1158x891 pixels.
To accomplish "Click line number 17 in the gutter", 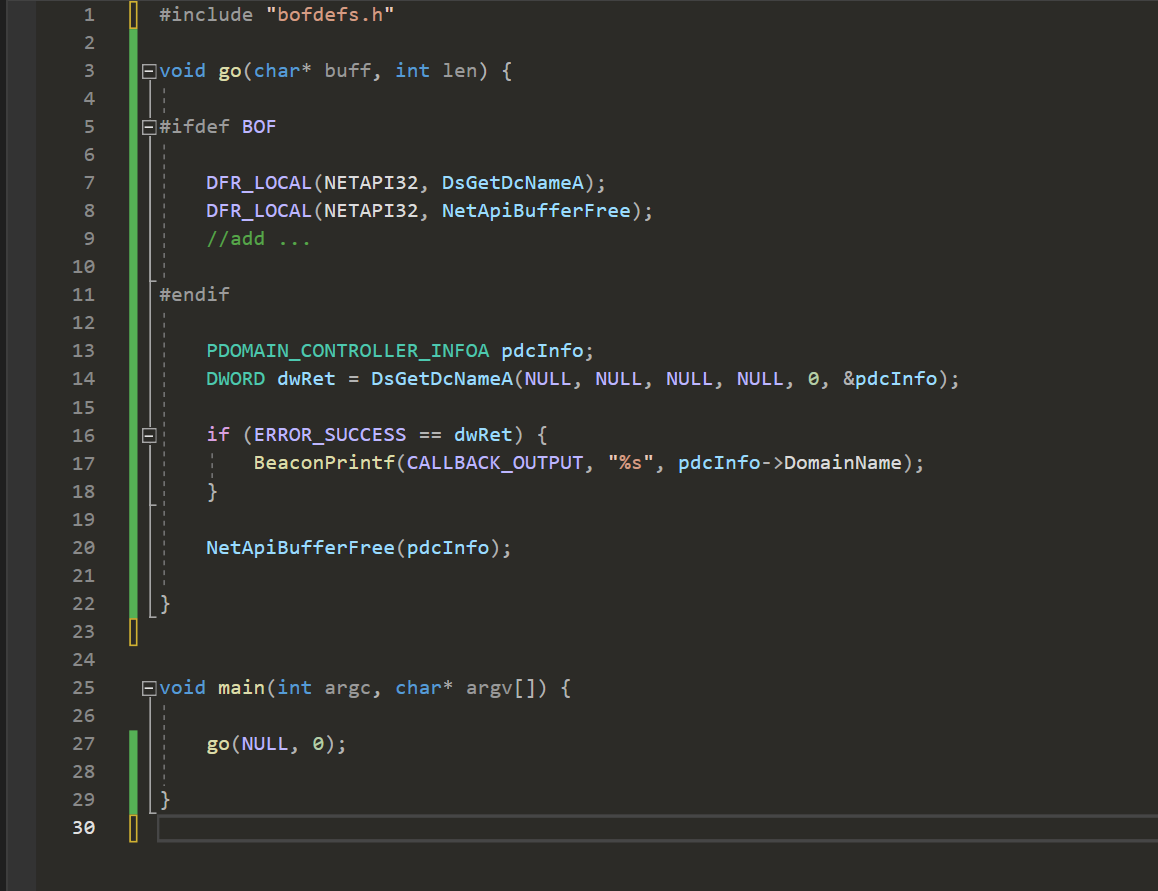I will coord(84,462).
